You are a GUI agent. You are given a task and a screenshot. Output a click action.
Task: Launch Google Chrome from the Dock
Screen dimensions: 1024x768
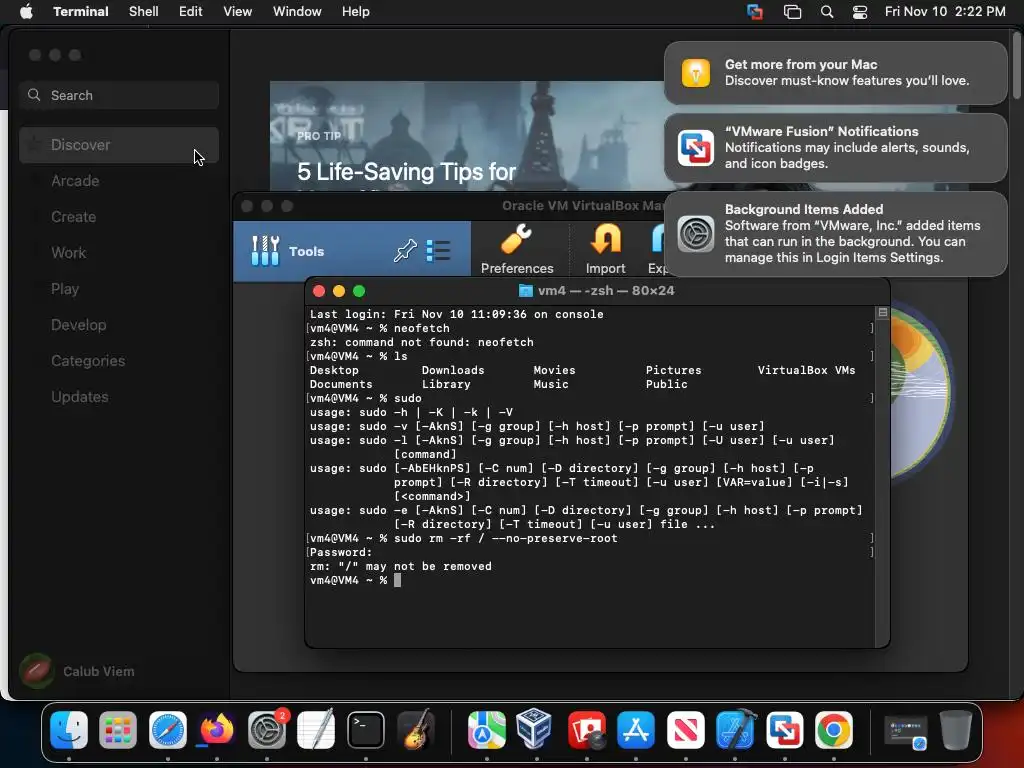[x=833, y=729]
